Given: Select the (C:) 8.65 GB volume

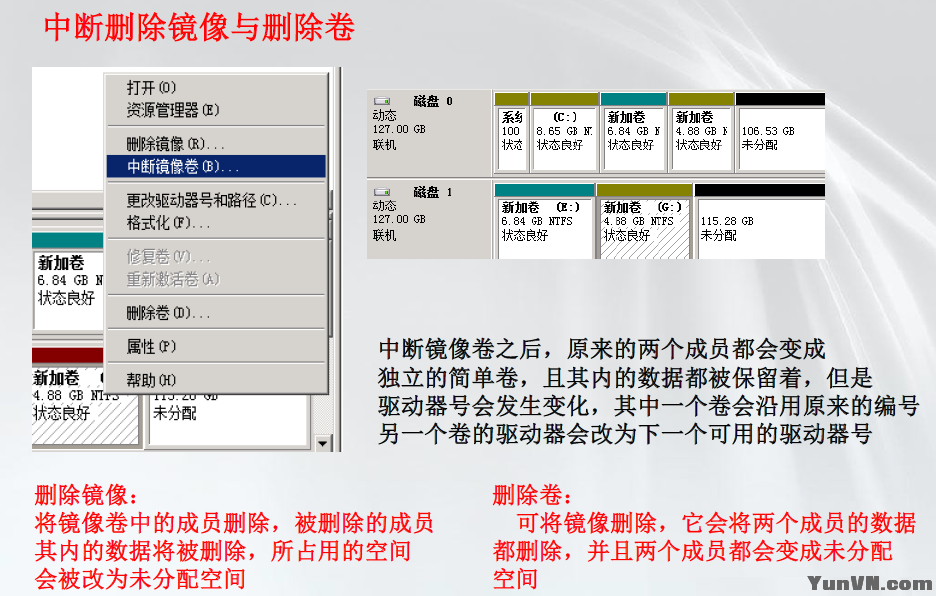Looking at the screenshot, I should click(564, 139).
